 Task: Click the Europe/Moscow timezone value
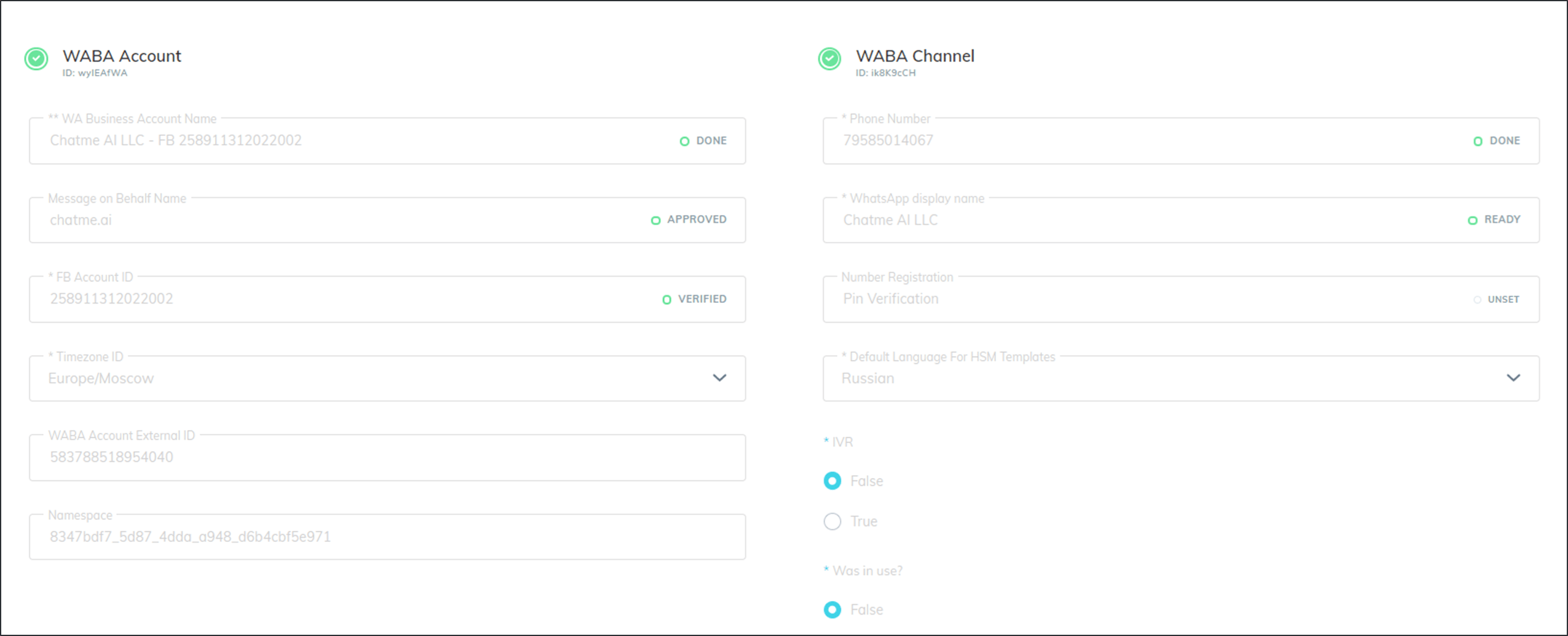[101, 379]
